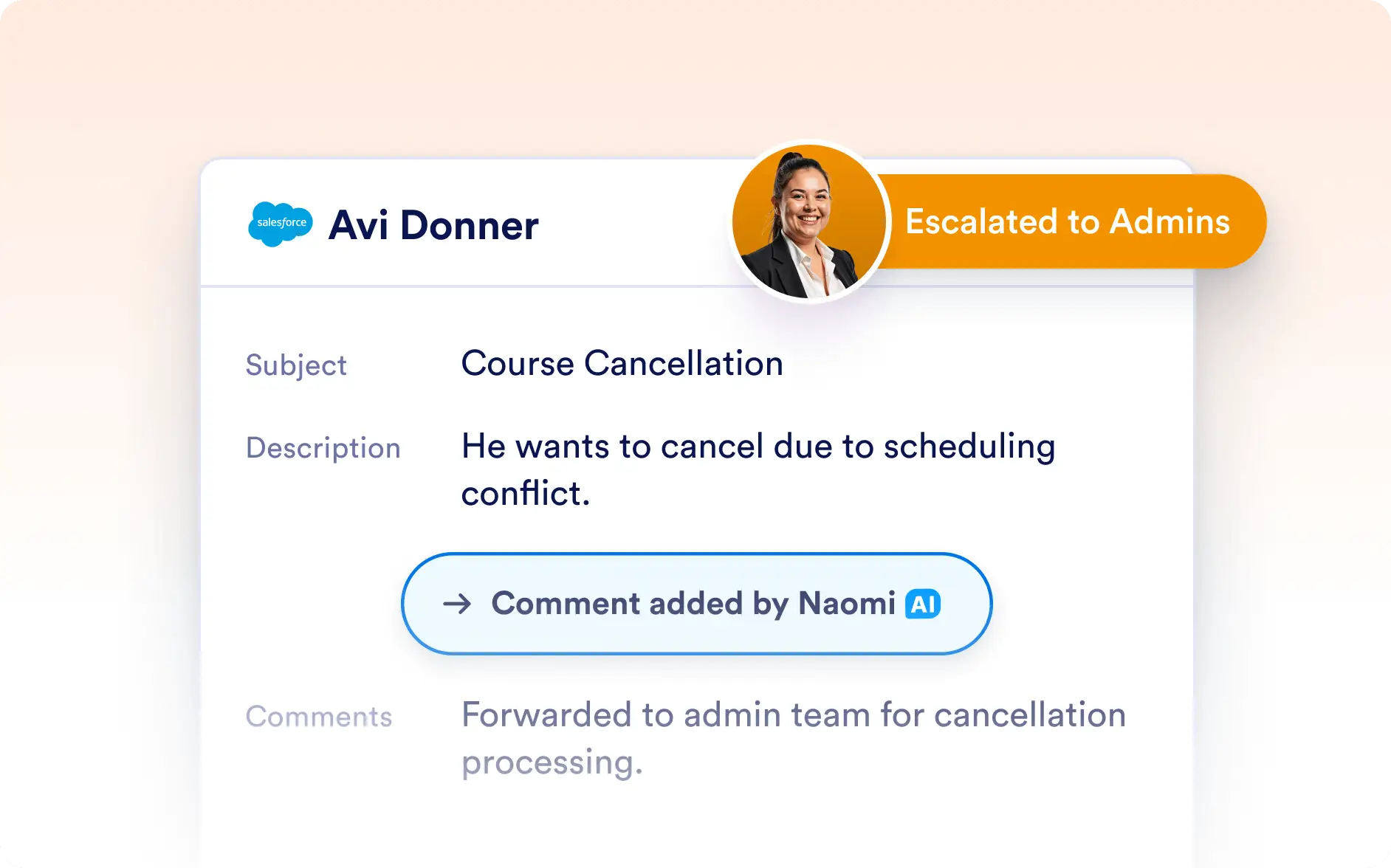Click the arrow icon before Comment added

[457, 604]
